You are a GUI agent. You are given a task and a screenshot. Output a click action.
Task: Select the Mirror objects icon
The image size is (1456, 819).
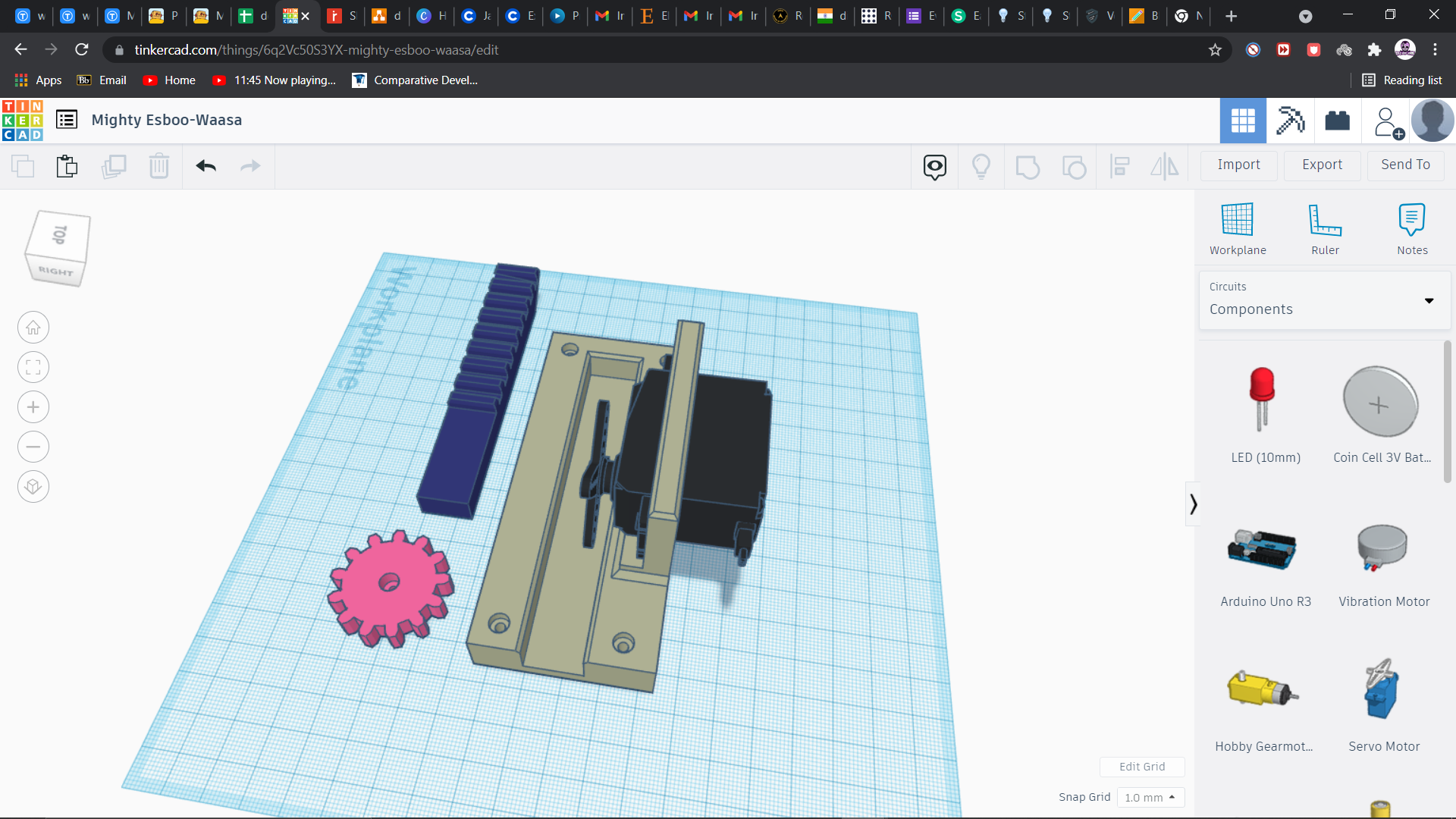[1166, 165]
